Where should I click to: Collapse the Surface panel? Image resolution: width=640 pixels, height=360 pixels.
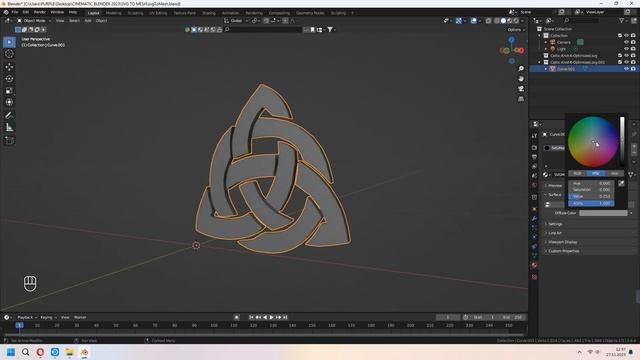[x=554, y=195]
